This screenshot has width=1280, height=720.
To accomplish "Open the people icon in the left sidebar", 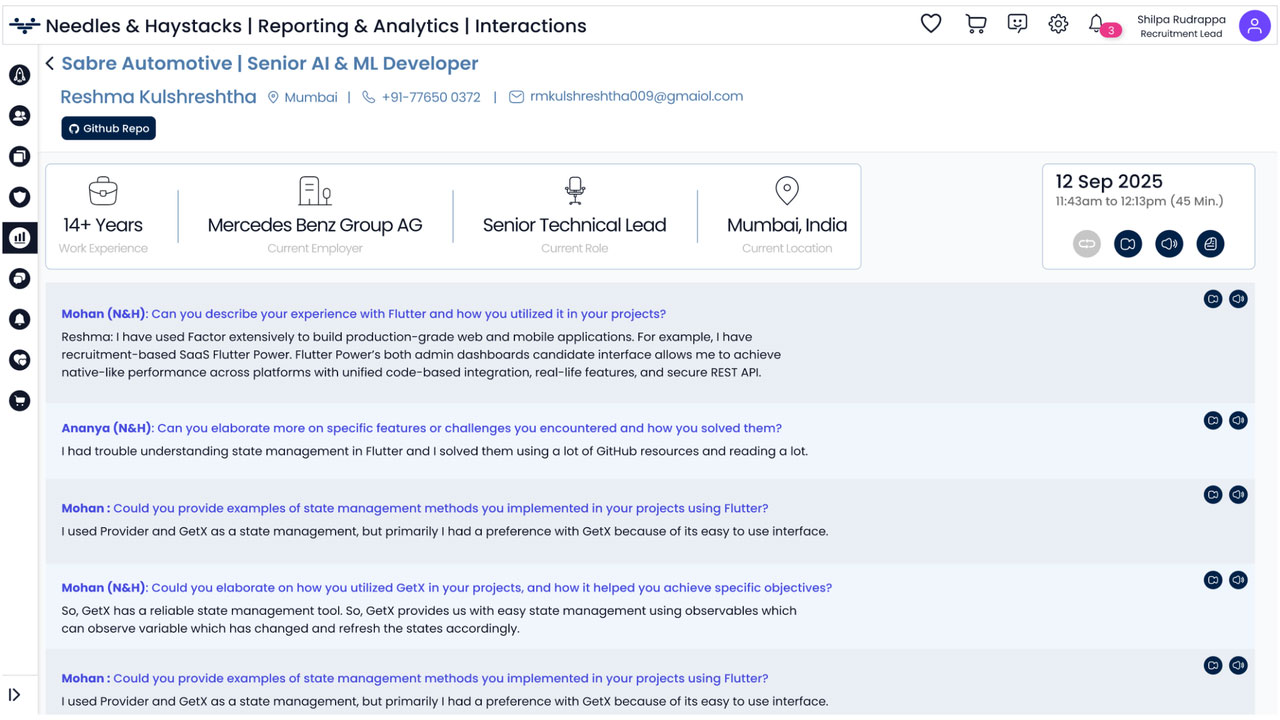I will 19,116.
